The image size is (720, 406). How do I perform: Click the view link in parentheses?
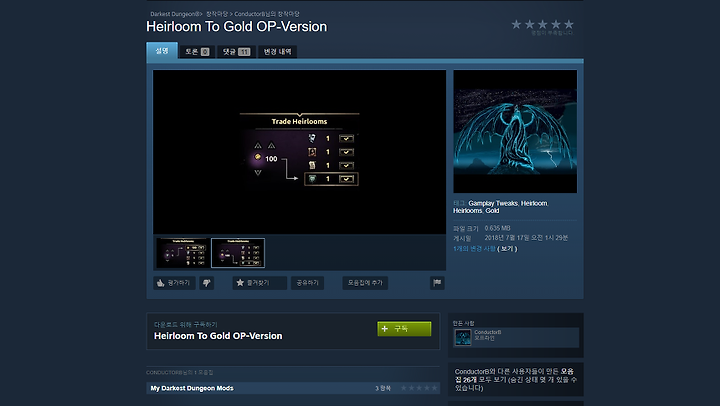click(507, 249)
